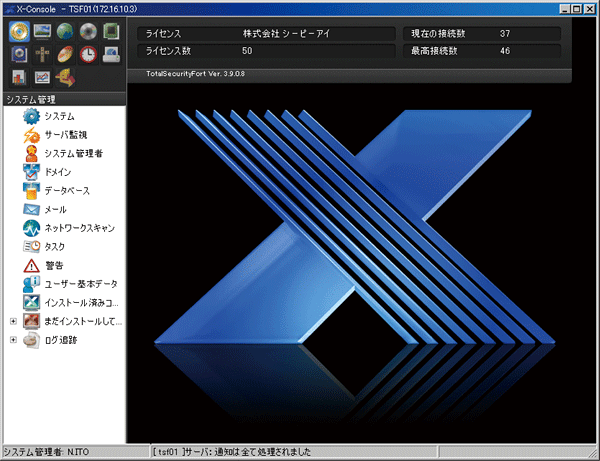Click the clock list icon beside タスク

tap(31, 246)
